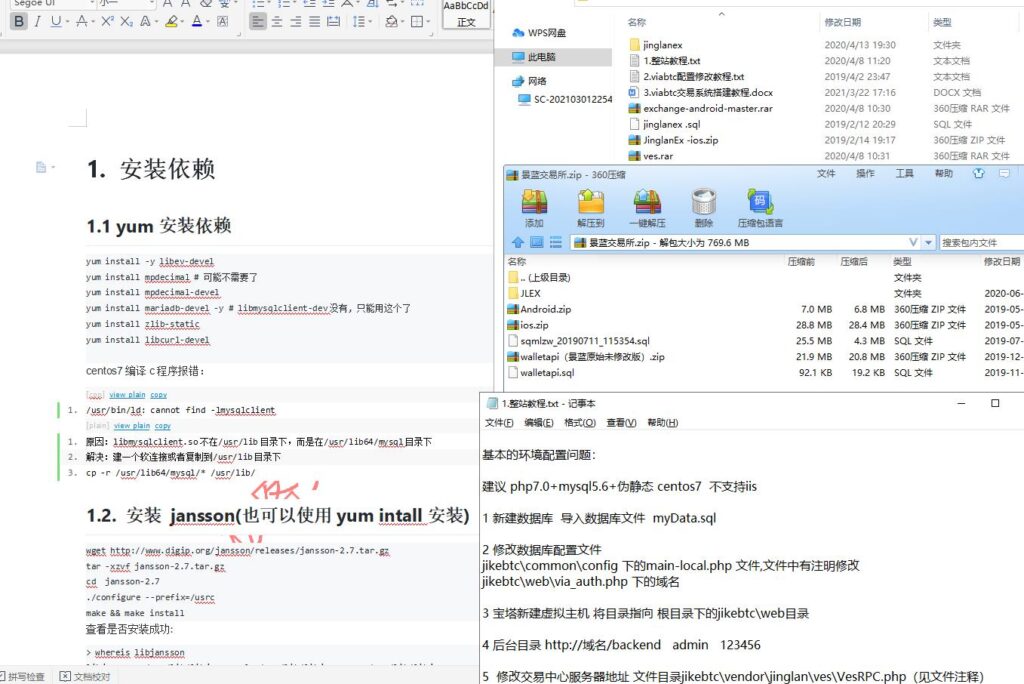Click the 一键解压 one-click extract icon
The width and height of the screenshot is (1024, 684).
647,205
